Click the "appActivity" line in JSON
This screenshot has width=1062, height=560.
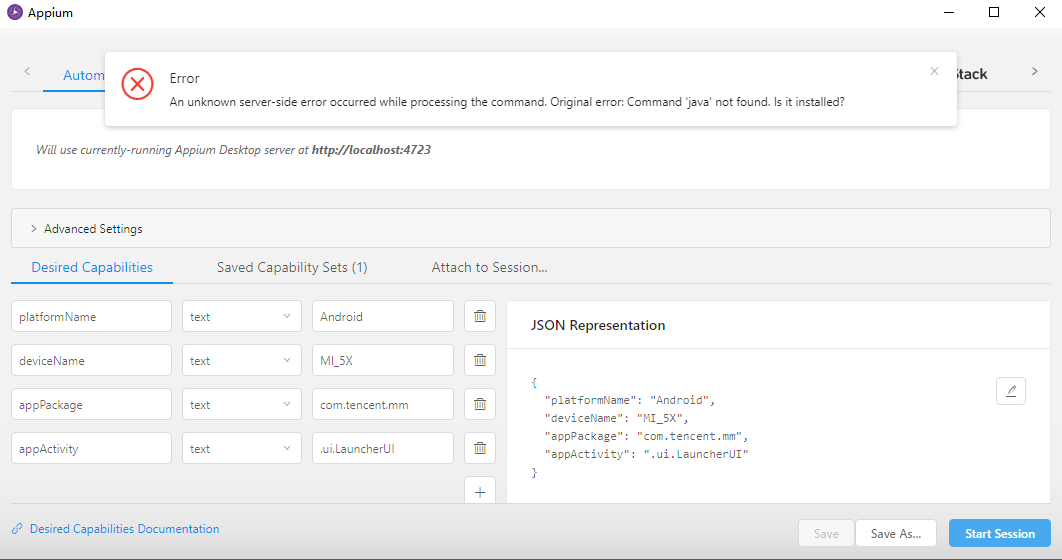click(646, 454)
